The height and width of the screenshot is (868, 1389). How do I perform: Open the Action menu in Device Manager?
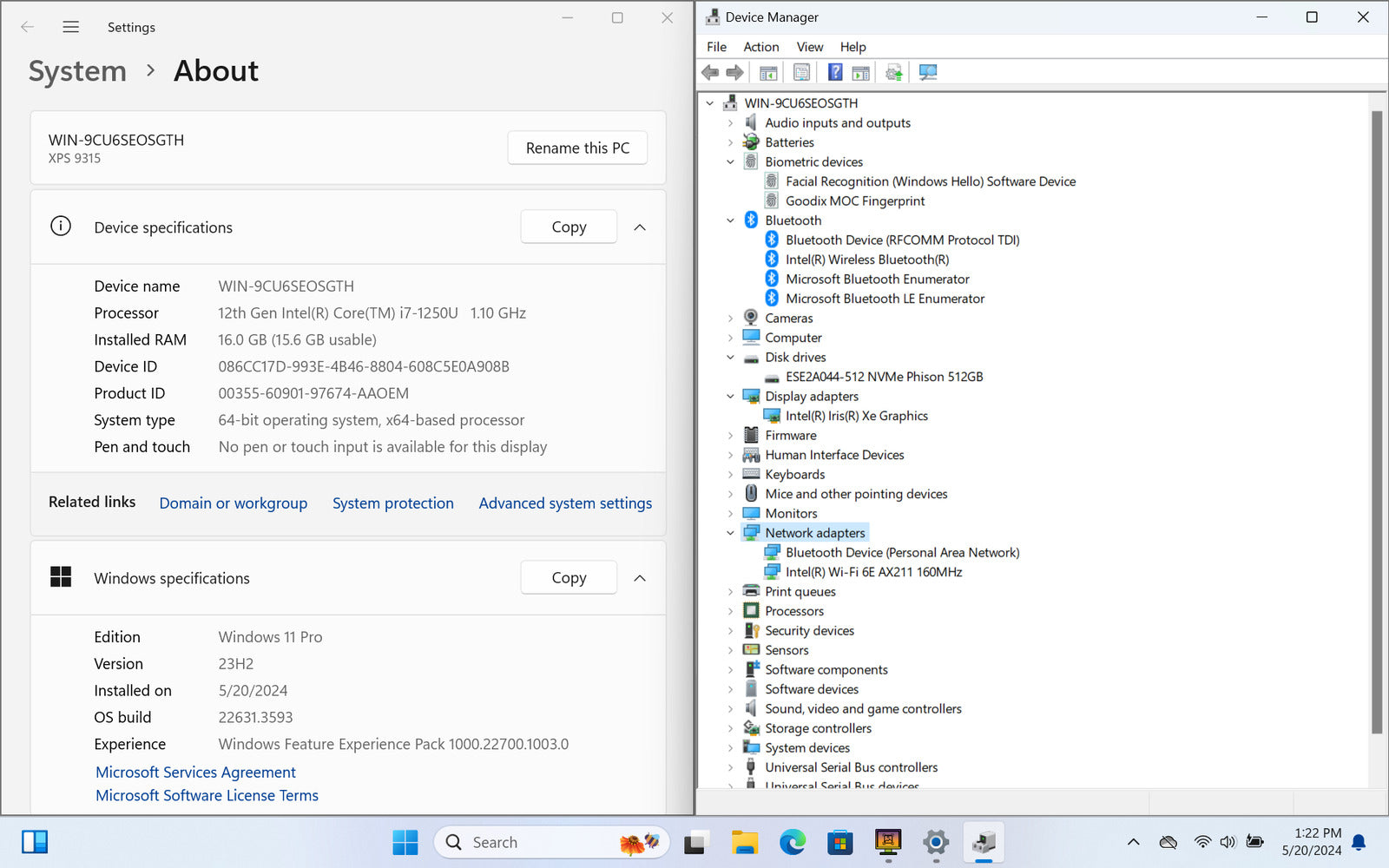pos(760,47)
